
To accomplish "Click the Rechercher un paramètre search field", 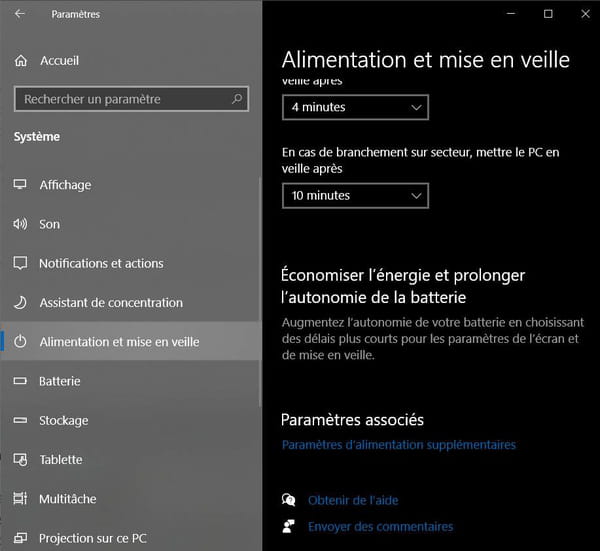I will (x=131, y=99).
